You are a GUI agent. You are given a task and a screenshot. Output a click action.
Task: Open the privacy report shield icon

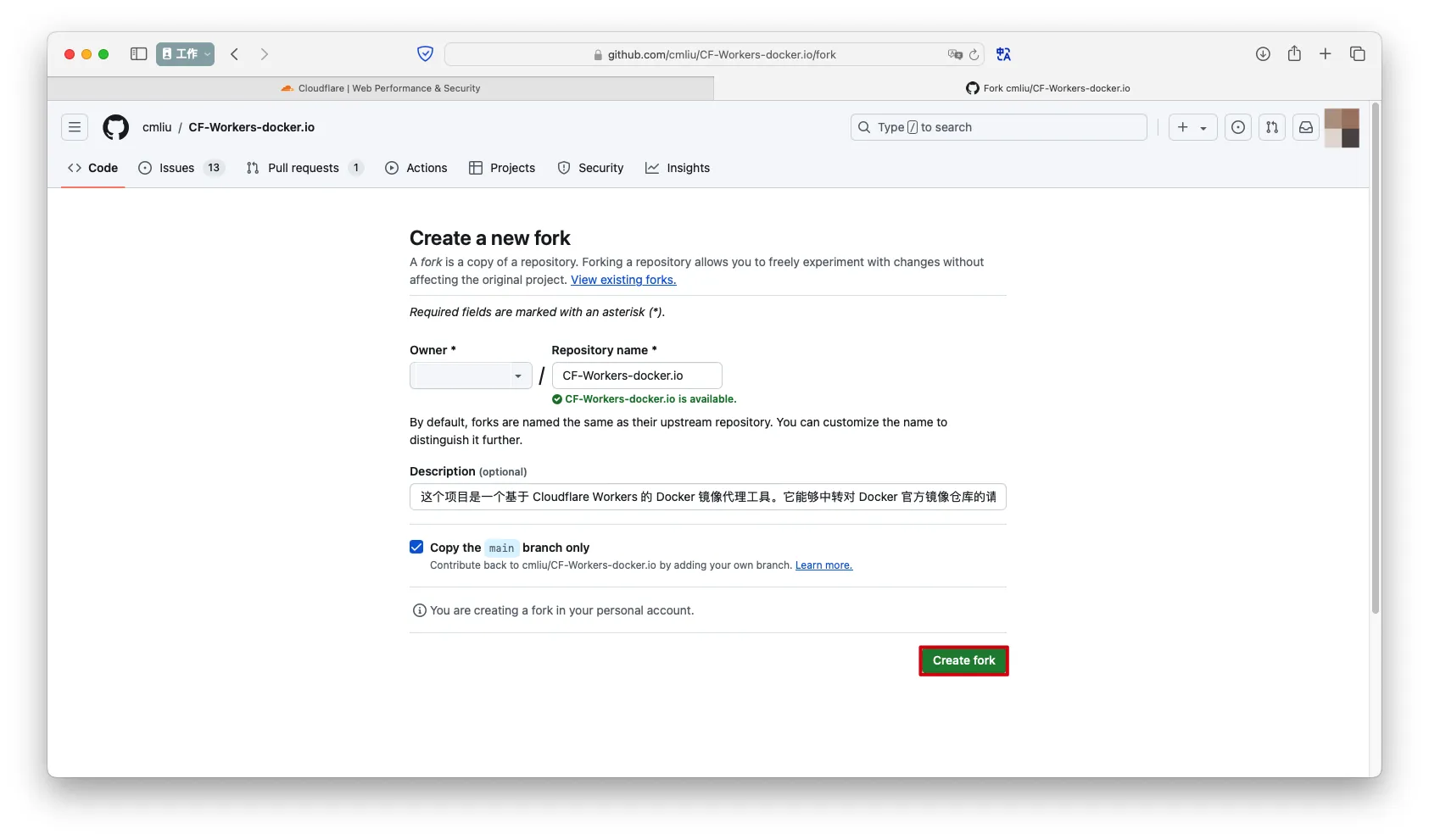click(426, 54)
